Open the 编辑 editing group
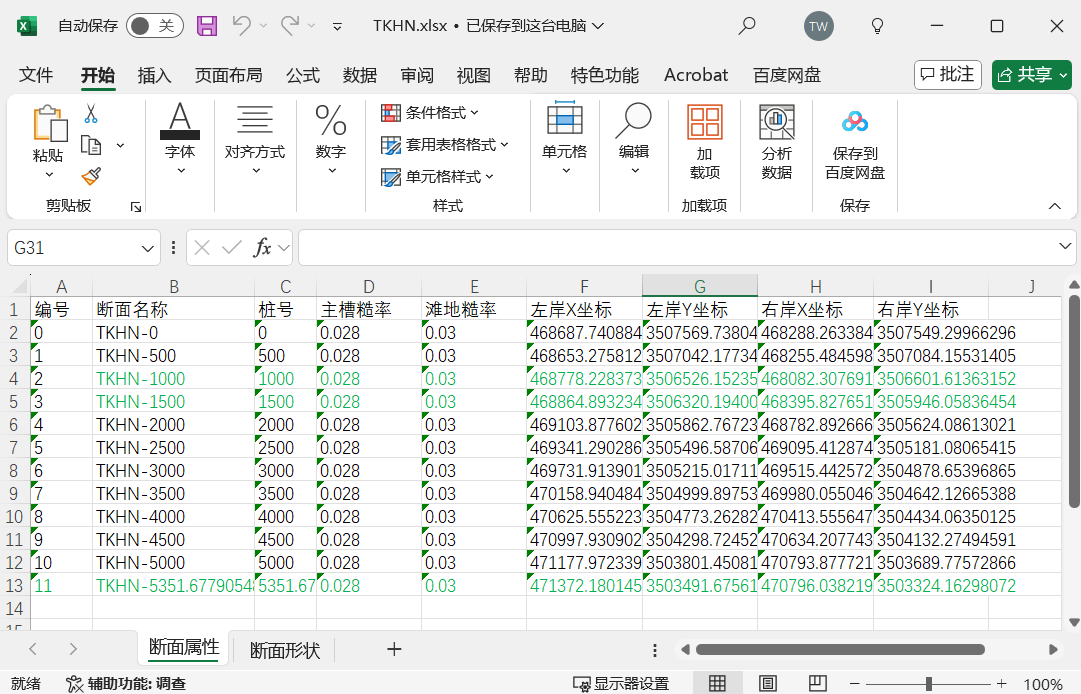The width and height of the screenshot is (1081, 694). [x=634, y=138]
